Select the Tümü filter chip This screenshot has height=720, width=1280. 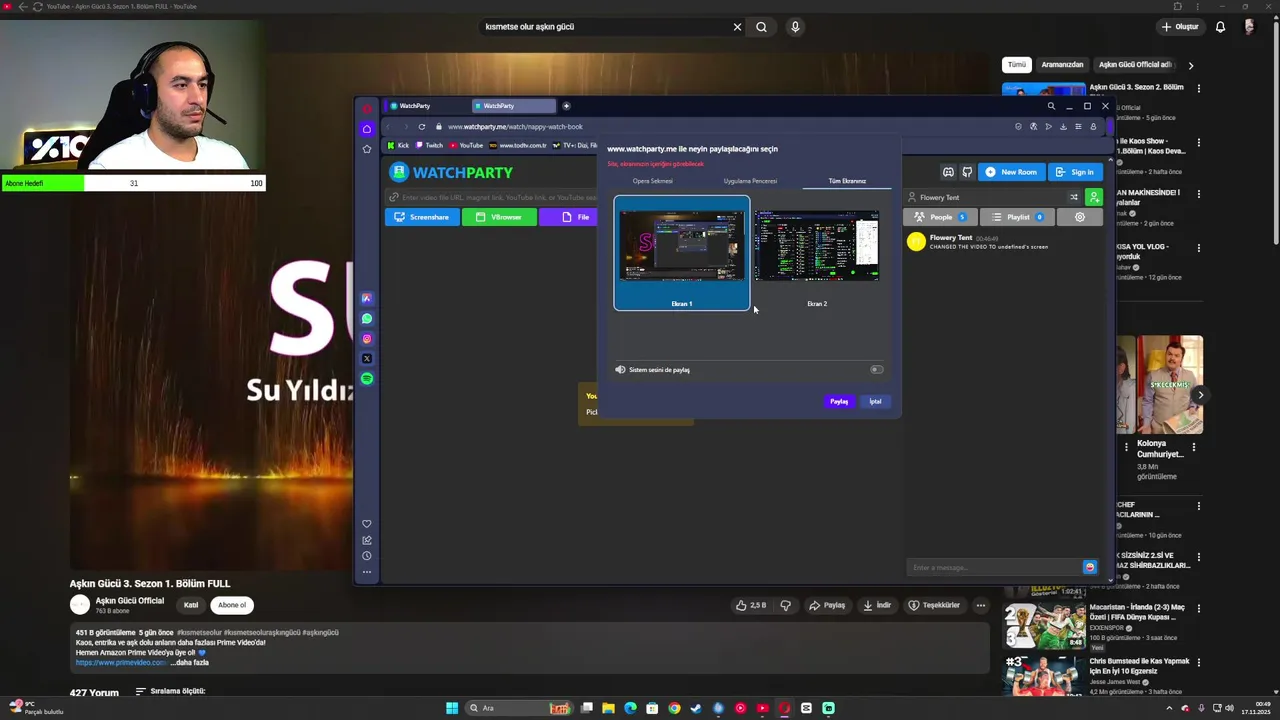point(1017,65)
